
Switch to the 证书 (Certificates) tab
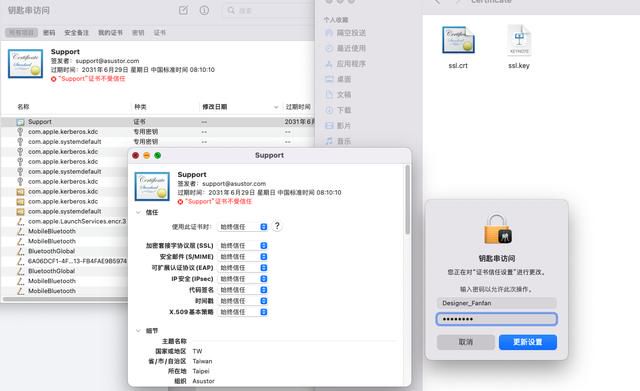[160, 33]
